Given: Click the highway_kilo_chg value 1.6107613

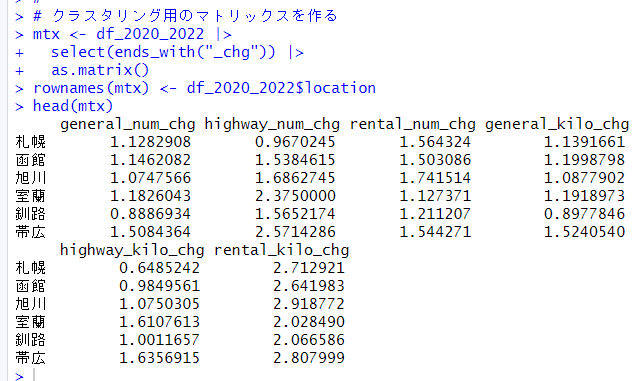Looking at the screenshot, I should (x=159, y=322).
